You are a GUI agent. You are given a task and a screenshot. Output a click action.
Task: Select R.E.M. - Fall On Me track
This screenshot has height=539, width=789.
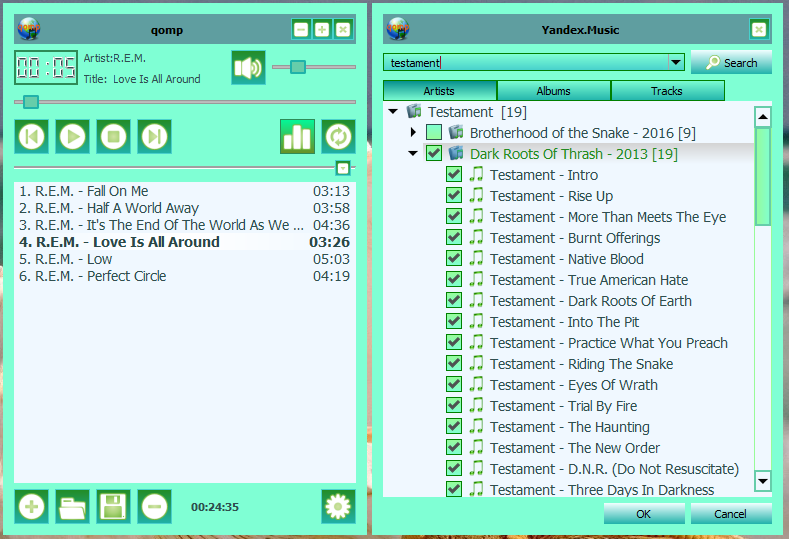point(185,191)
